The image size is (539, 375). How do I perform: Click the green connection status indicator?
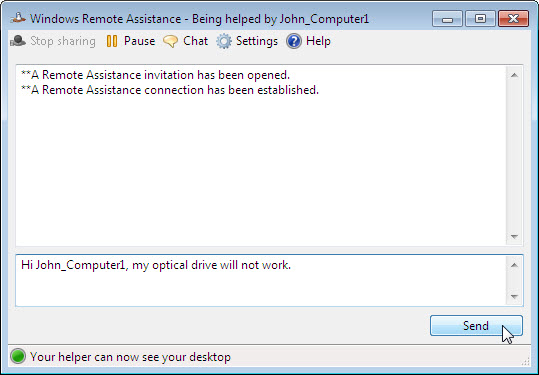(18, 356)
